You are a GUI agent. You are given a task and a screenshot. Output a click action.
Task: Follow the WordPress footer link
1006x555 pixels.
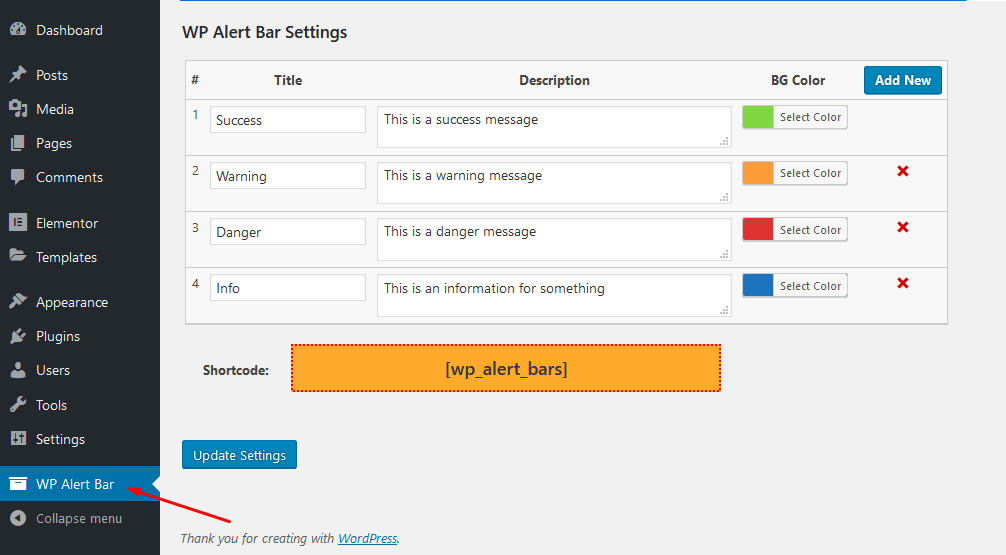pos(368,538)
